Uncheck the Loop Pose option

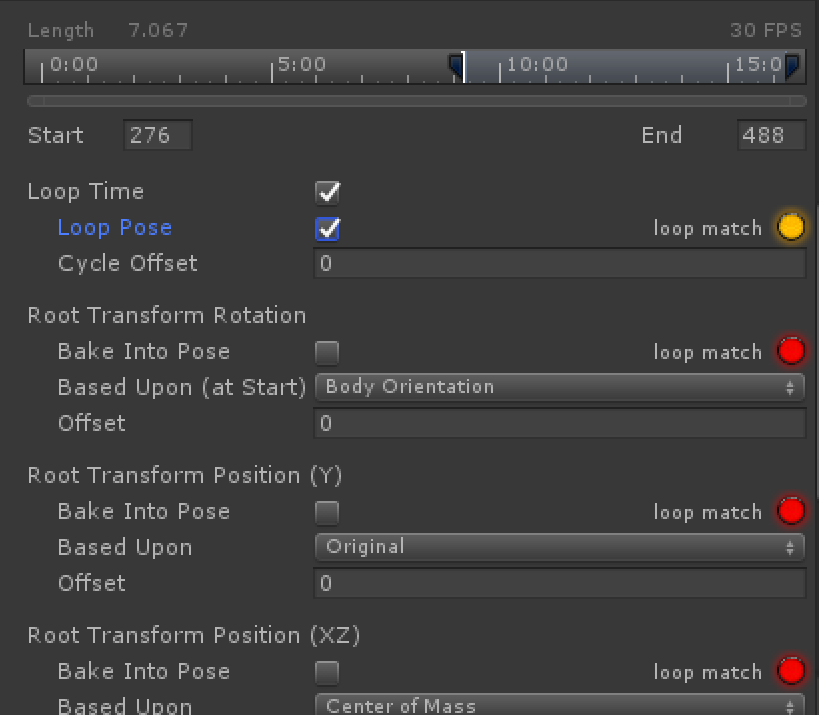click(x=327, y=228)
